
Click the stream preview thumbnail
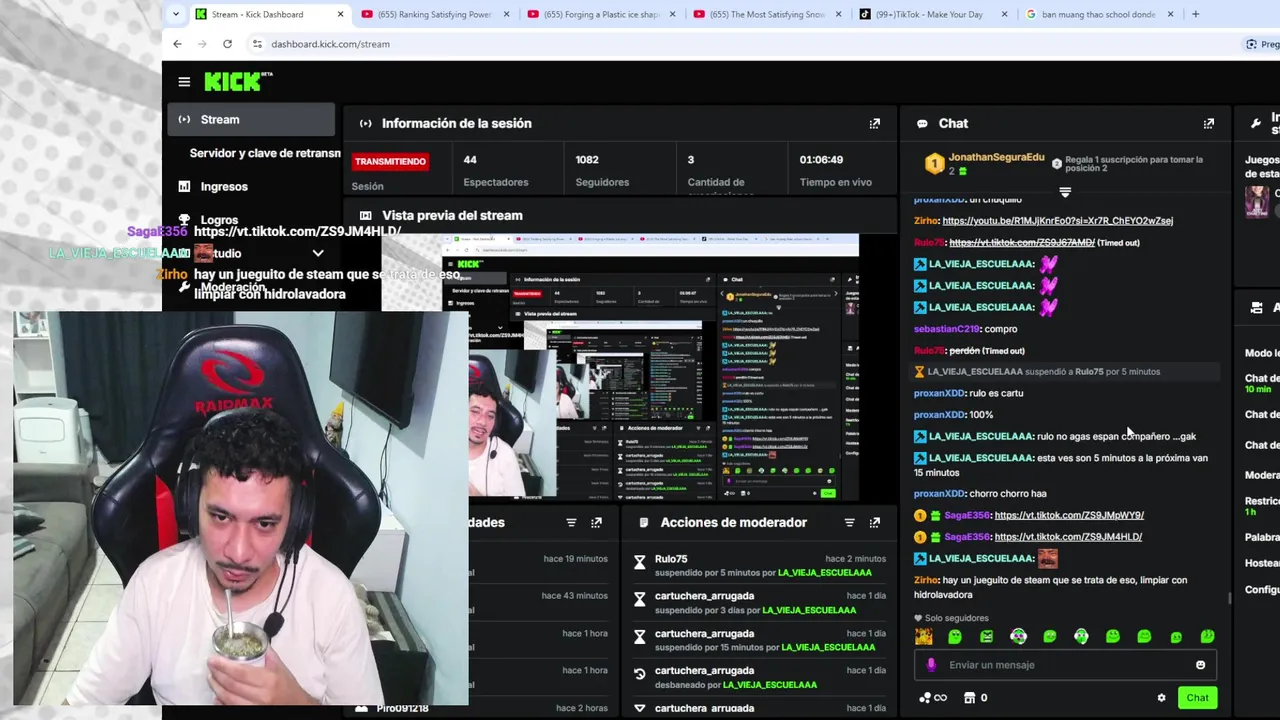[620, 367]
